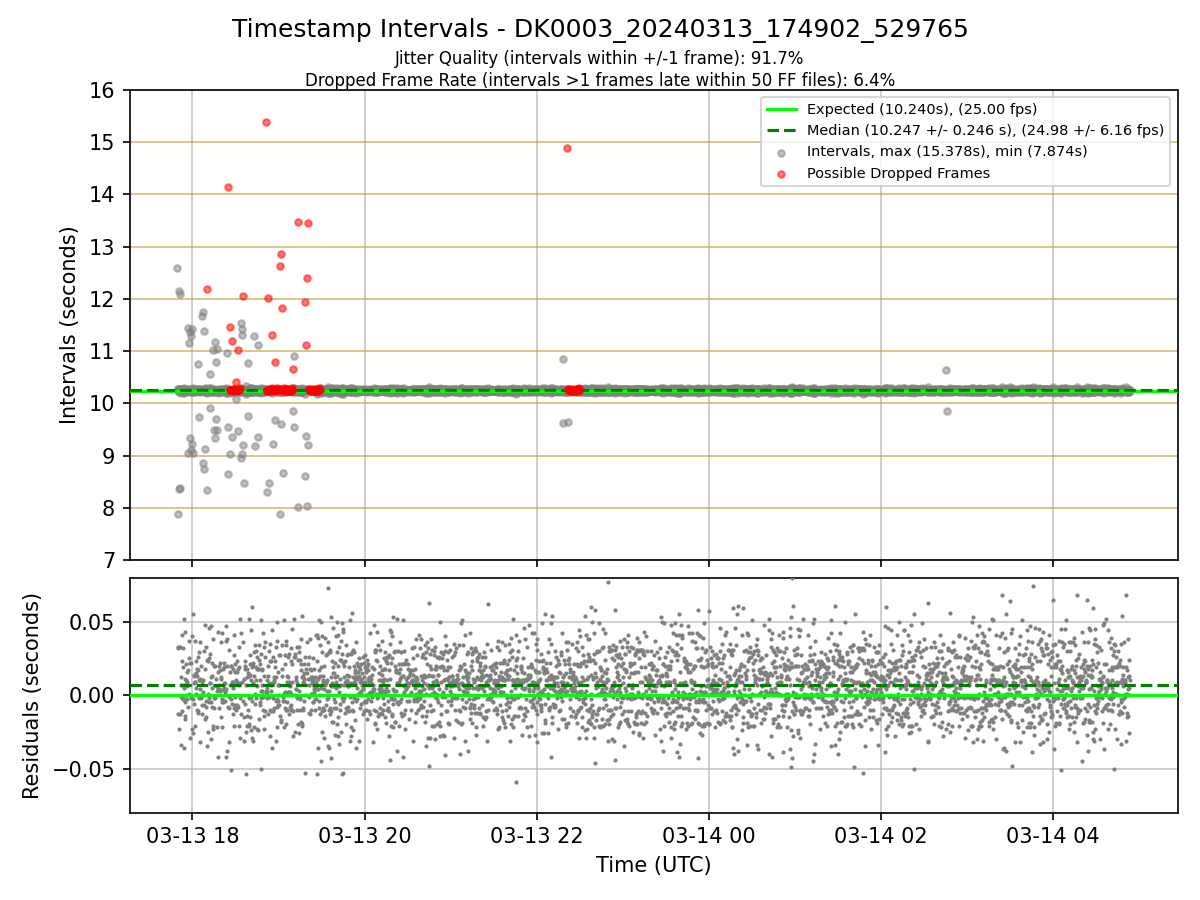This screenshot has width=1200, height=900.
Task: Click the x-axis tick label '03-14 04'
Action: (1052, 834)
